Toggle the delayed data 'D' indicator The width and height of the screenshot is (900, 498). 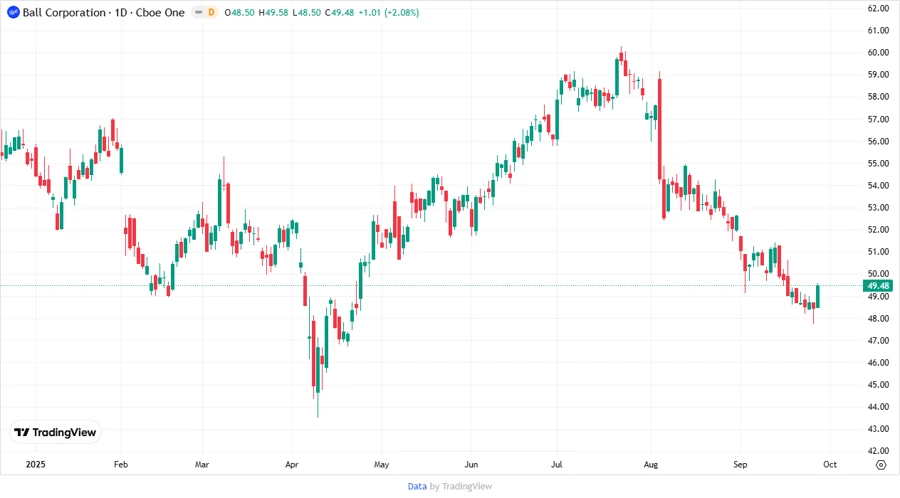pos(211,12)
